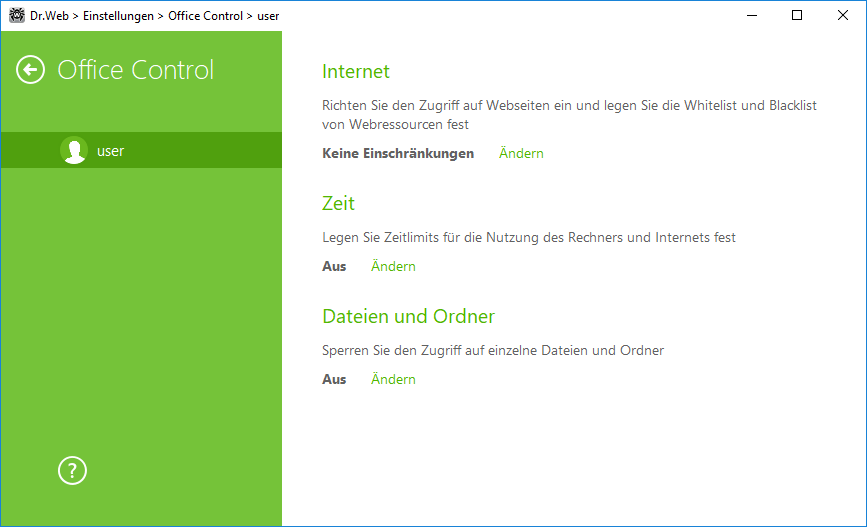Click Ändern under Dateien und Ordner
Viewport: 867px width, 527px height.
393,379
